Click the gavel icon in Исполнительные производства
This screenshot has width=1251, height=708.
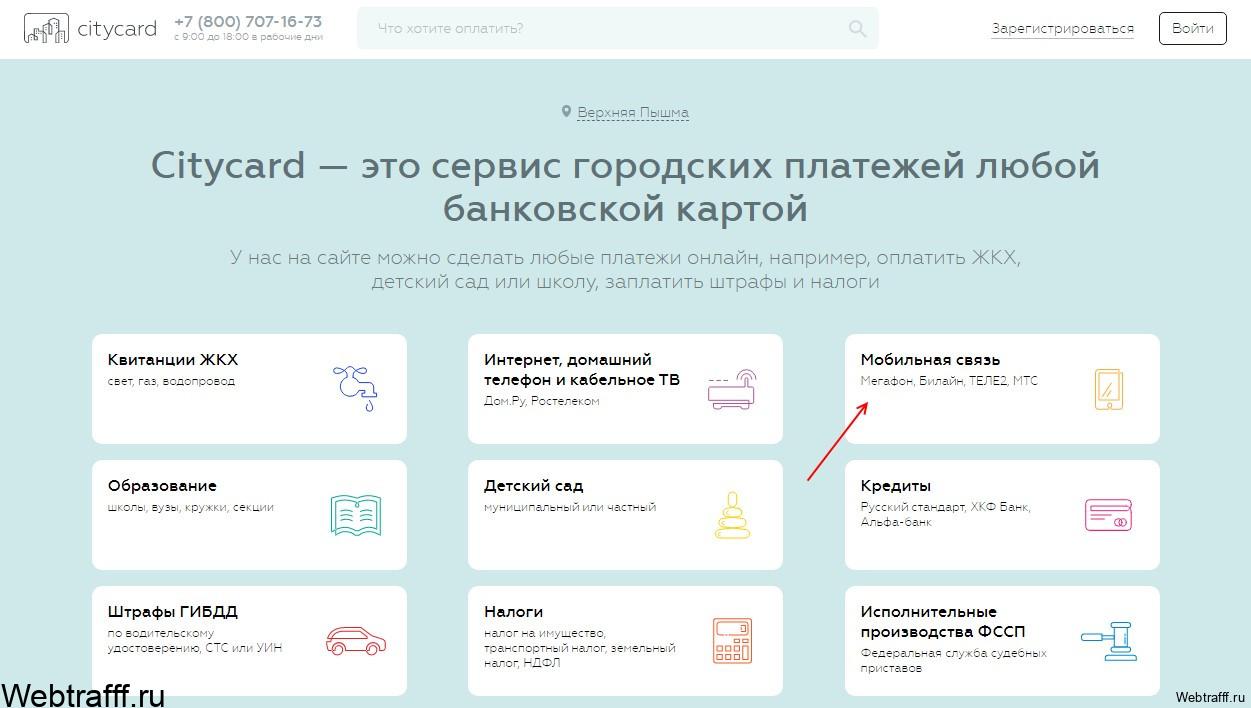tap(1108, 641)
